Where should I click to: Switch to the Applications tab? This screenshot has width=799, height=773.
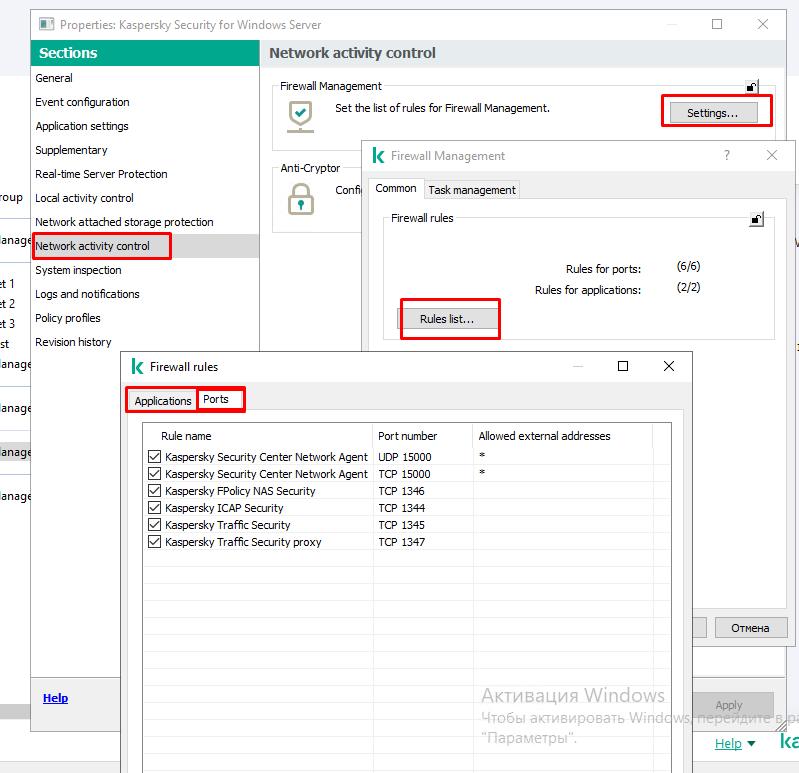coord(163,401)
